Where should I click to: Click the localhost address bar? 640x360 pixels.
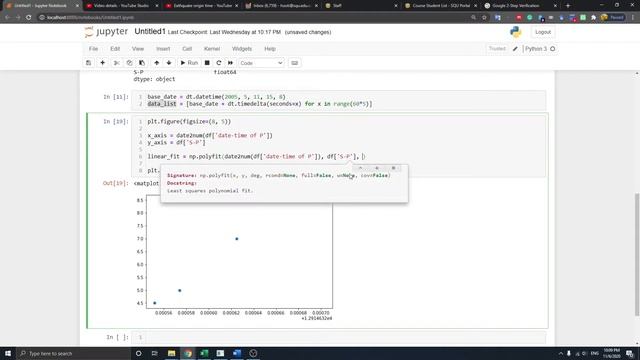253,18
